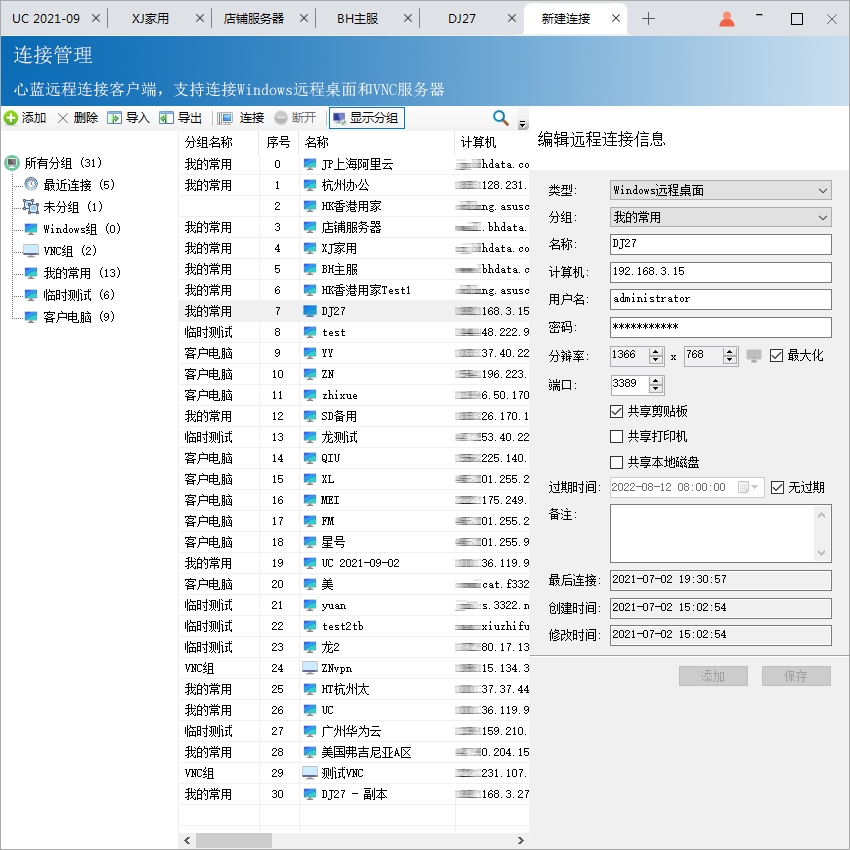Select 临时测试 (6) in group tree
This screenshot has width=850, height=850.
(x=79, y=294)
